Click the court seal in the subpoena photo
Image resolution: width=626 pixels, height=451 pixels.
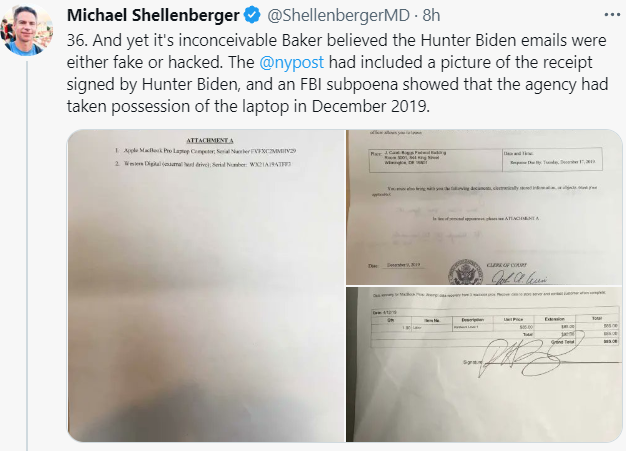click(x=467, y=272)
